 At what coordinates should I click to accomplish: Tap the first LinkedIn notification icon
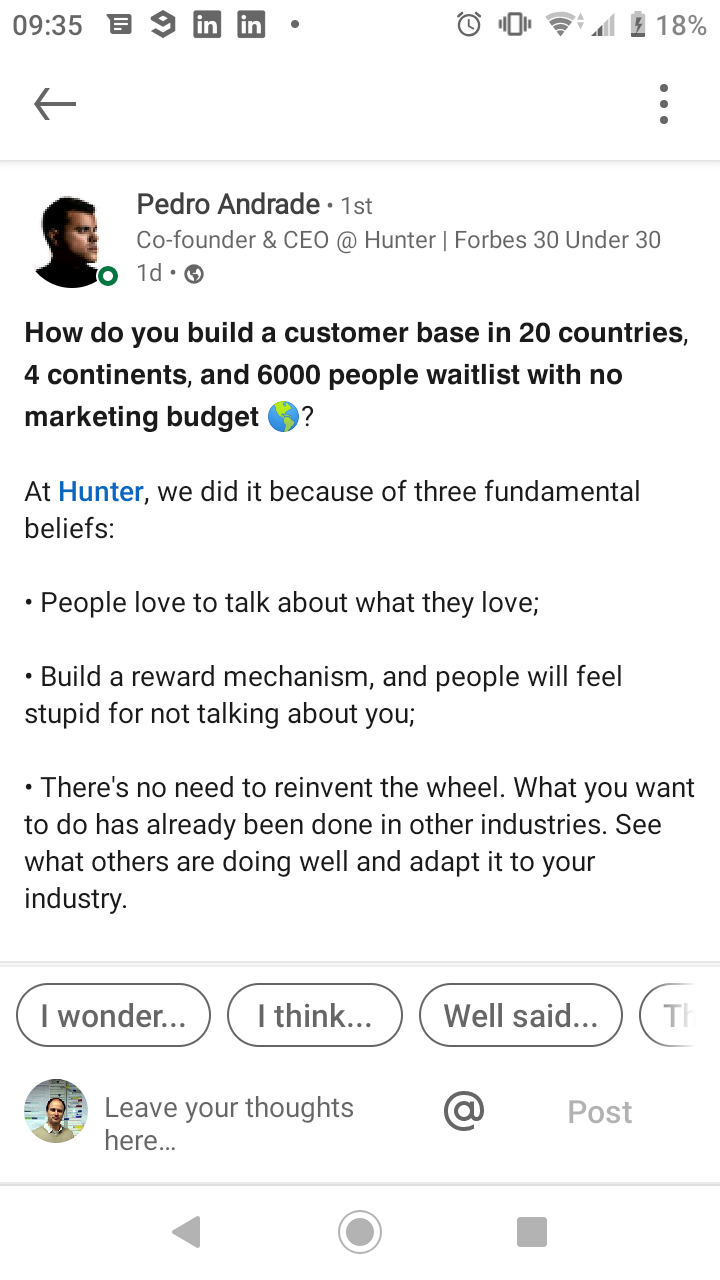click(207, 25)
